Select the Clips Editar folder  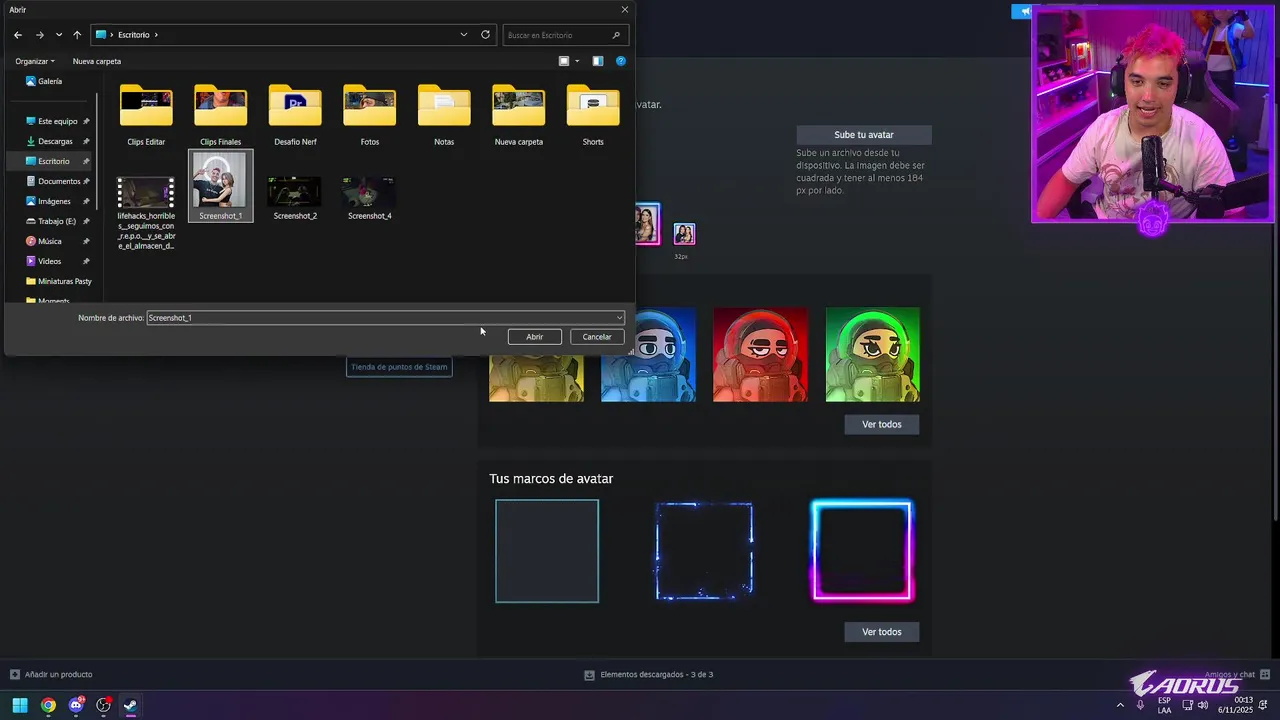tap(146, 115)
